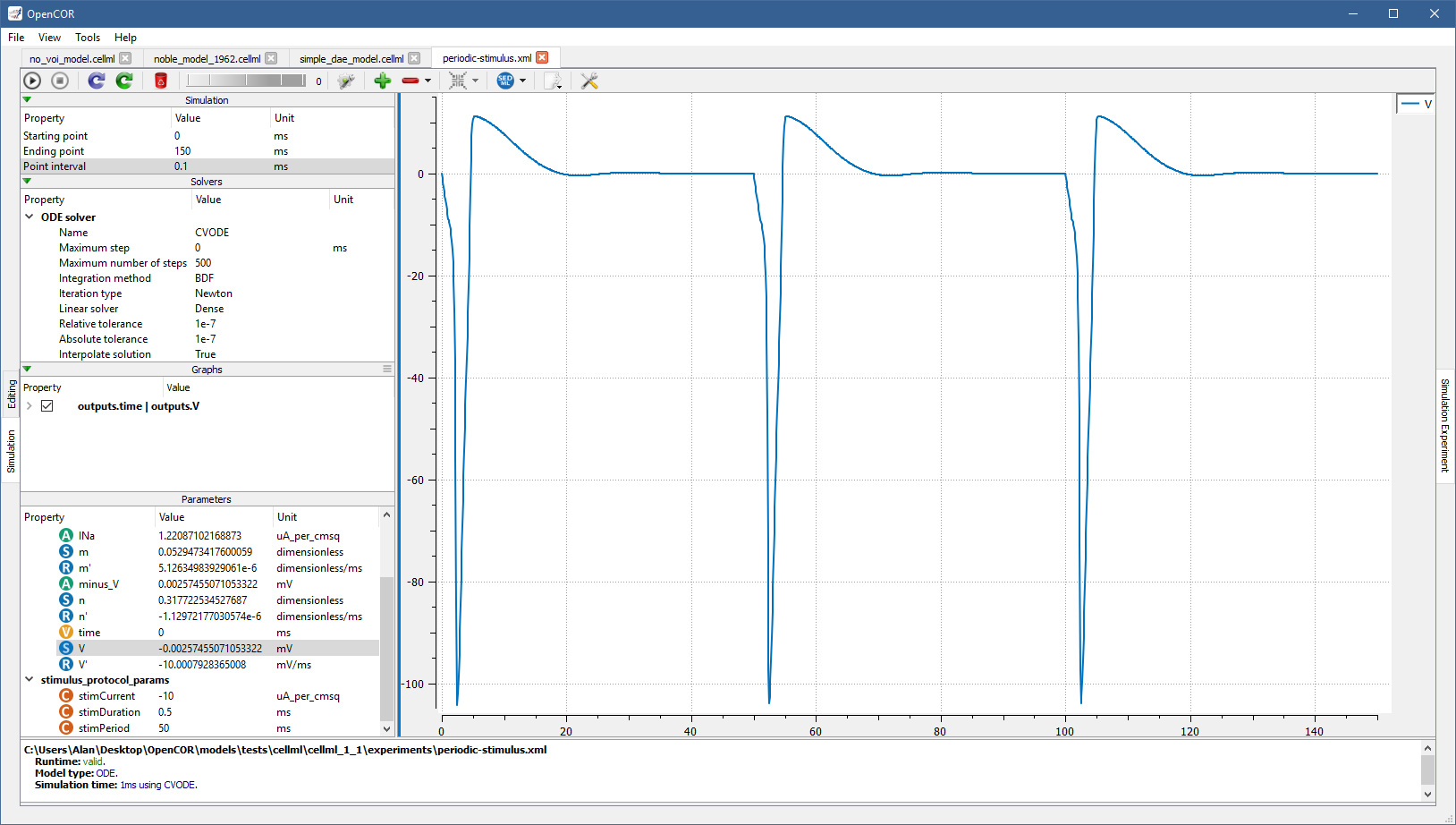Open the Tools menu

(x=88, y=38)
